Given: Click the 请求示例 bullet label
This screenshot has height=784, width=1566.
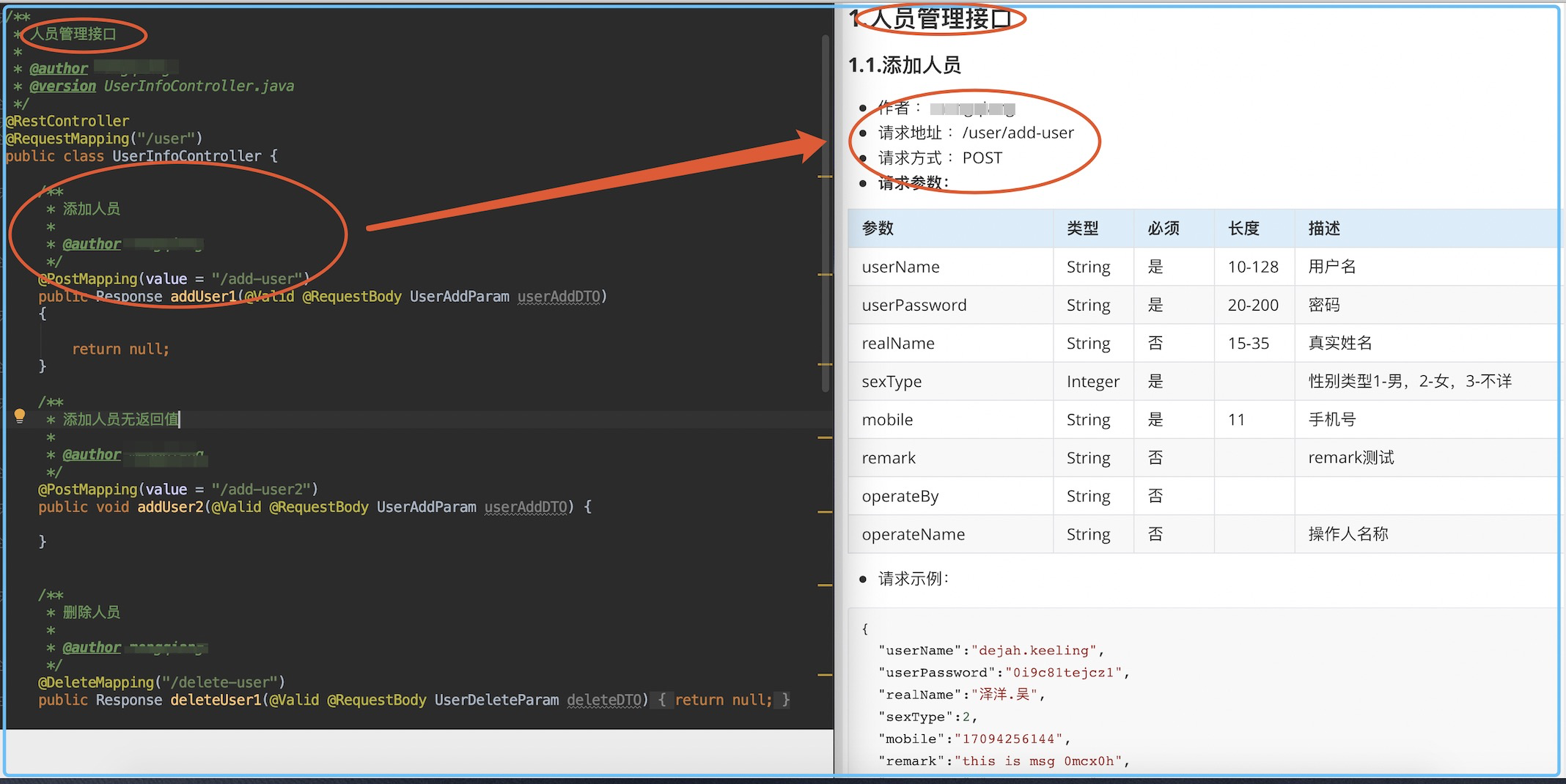Looking at the screenshot, I should (913, 578).
